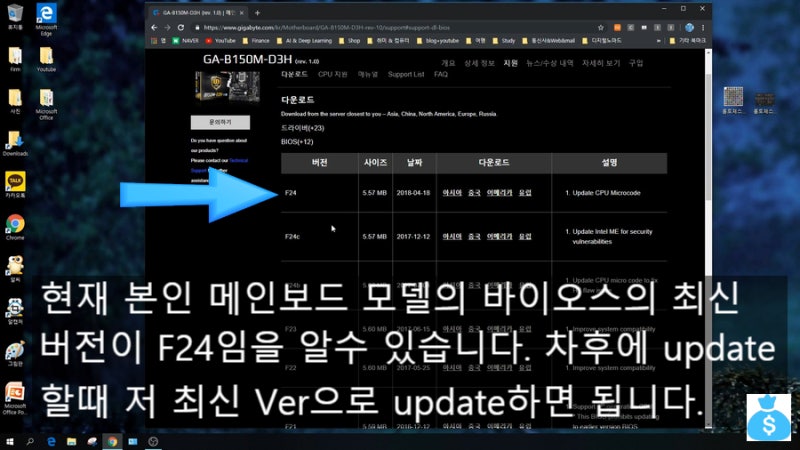Download F24 BIOS from 아메리카 server

499,193
